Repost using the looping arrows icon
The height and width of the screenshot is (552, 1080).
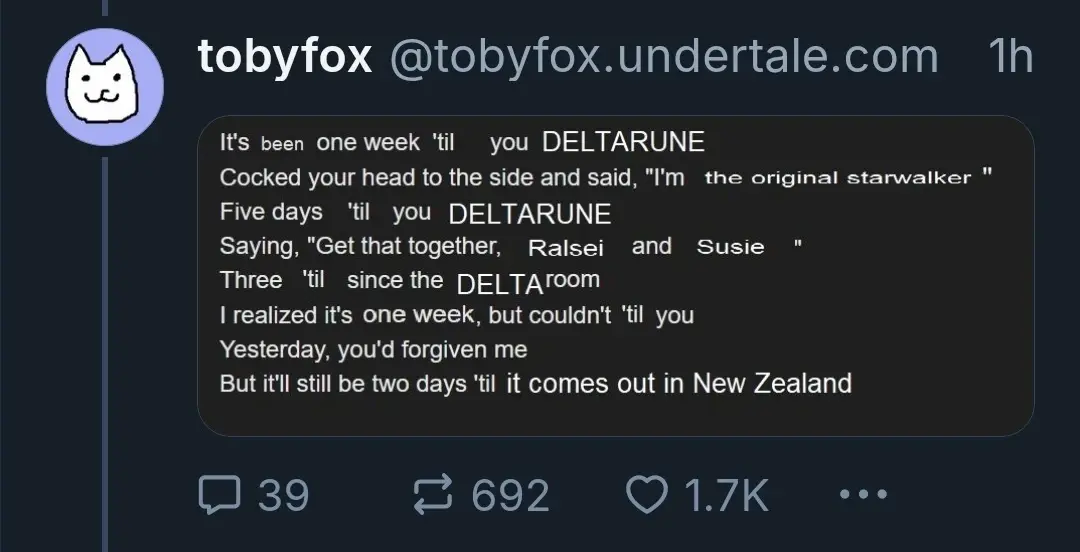pos(433,494)
